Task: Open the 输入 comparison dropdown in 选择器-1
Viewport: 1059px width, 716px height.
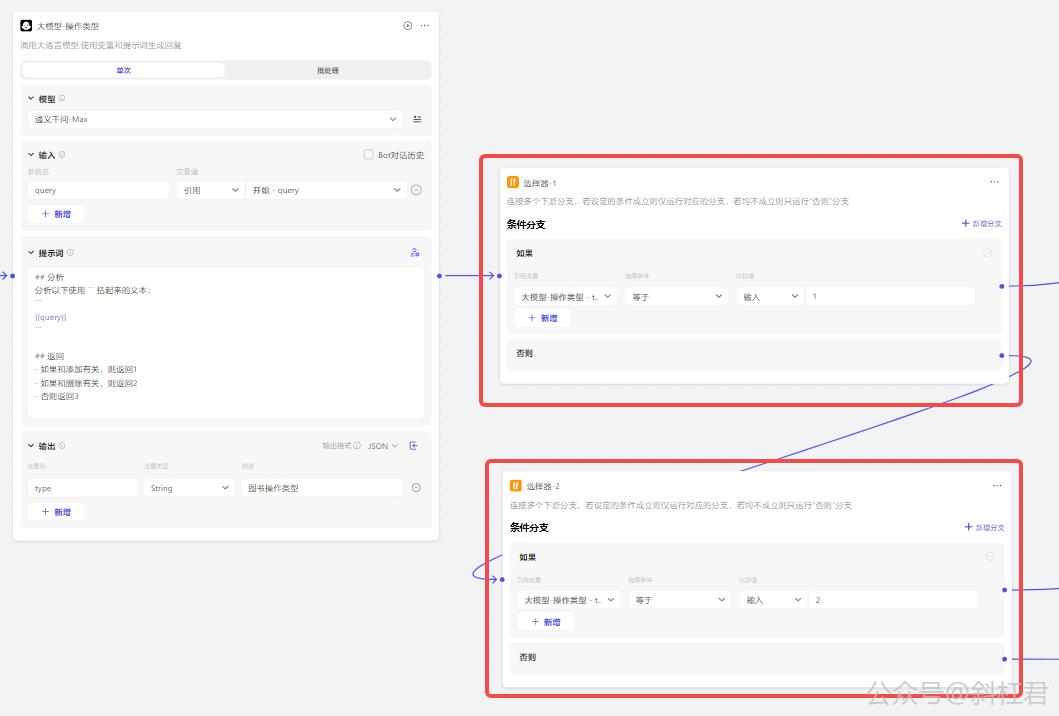Action: [x=770, y=297]
